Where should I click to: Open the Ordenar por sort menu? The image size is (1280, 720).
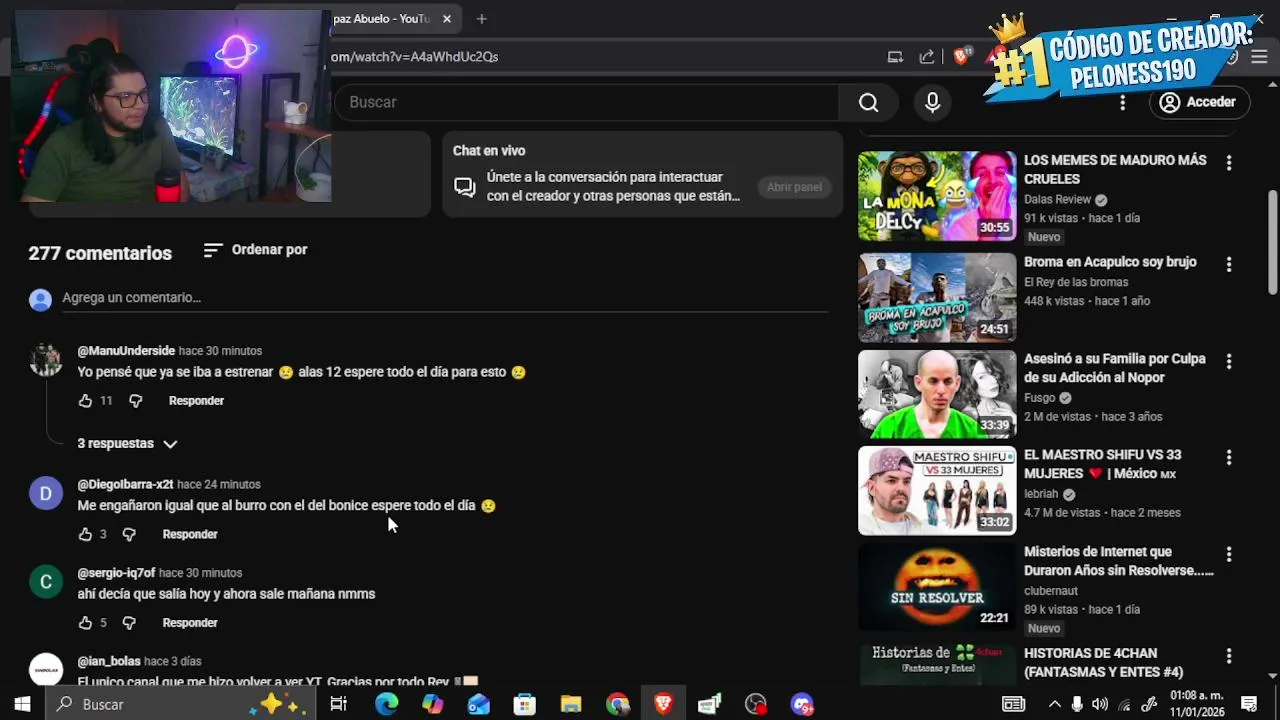(x=255, y=250)
